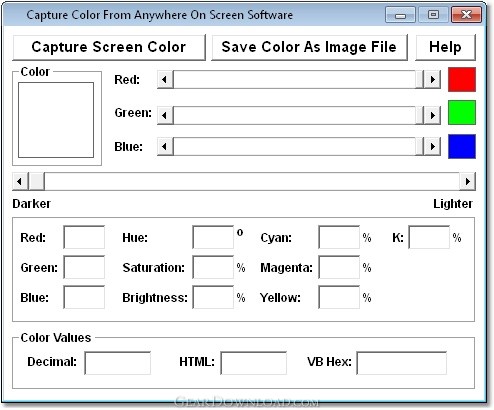Click the blue color swatch
This screenshot has height=410, width=494.
462,146
